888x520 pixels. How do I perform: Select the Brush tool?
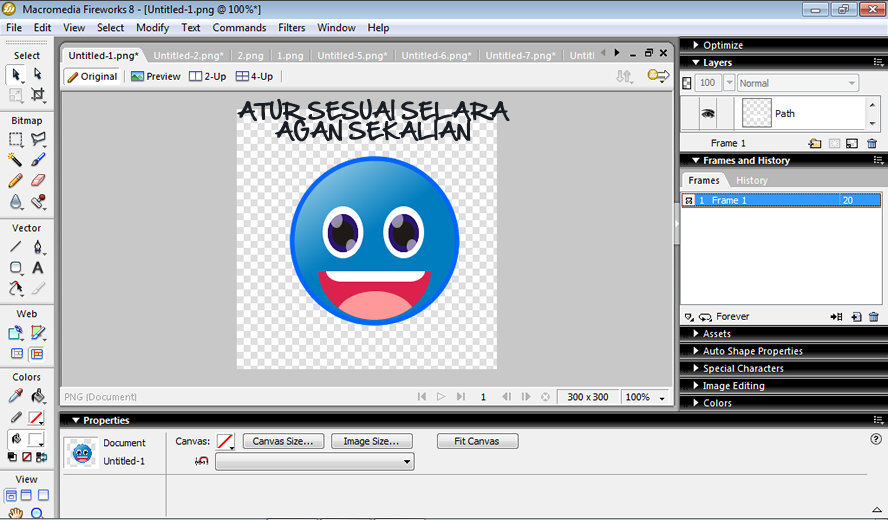(x=37, y=160)
